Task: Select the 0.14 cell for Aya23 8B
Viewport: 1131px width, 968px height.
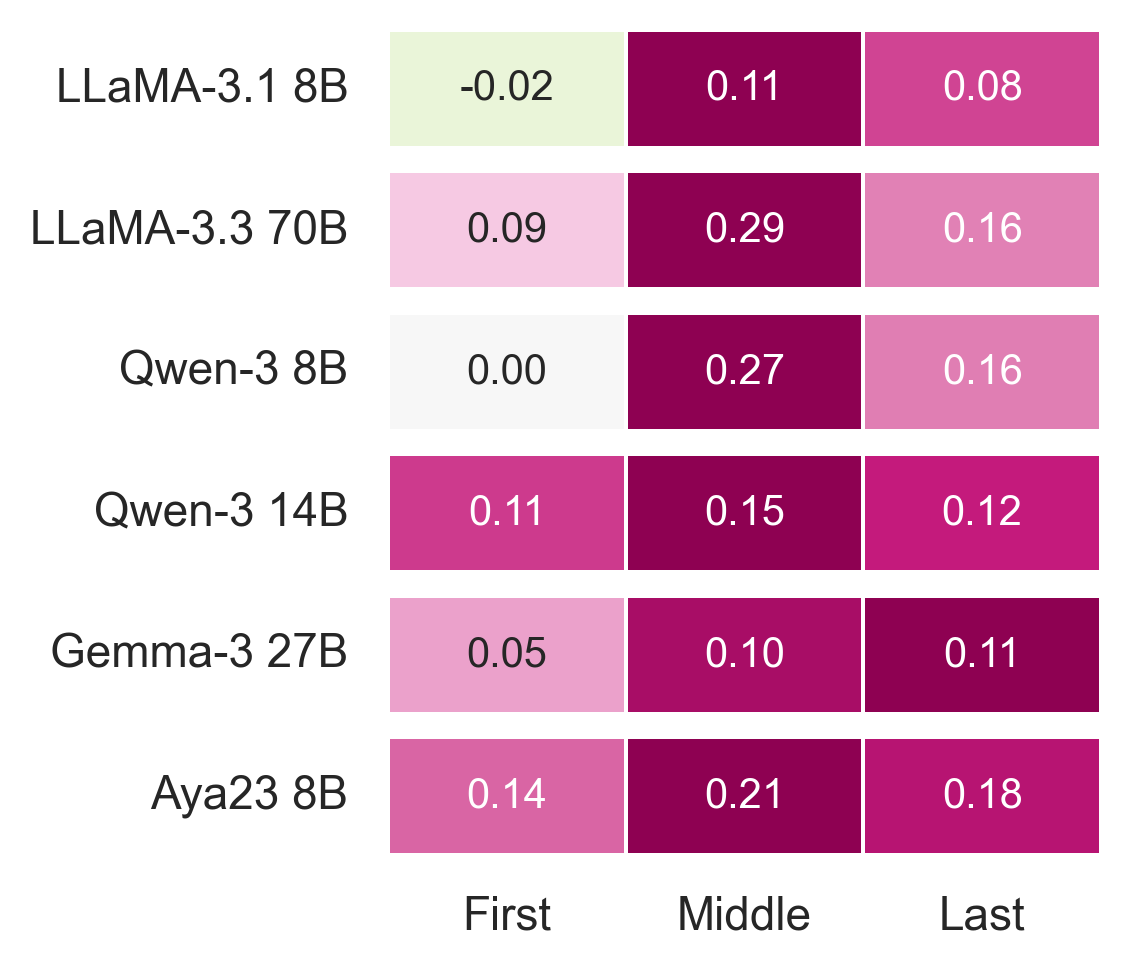Action: (507, 796)
